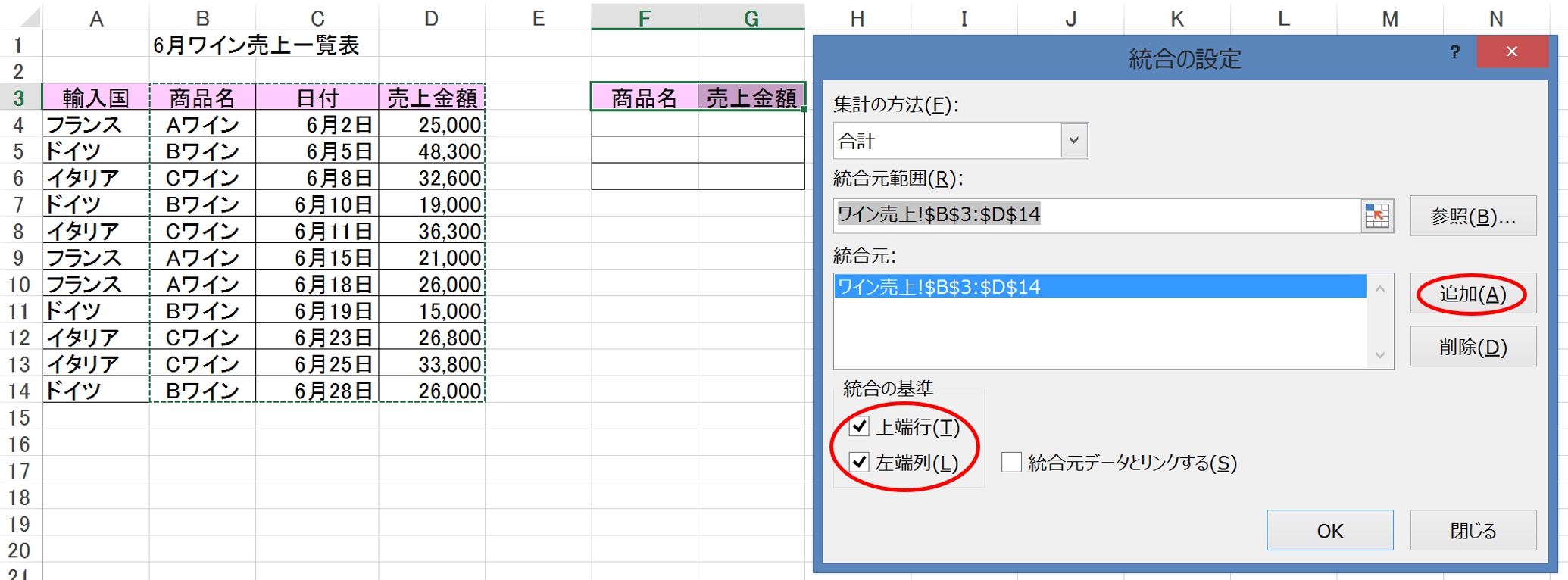Select column F header
The width and height of the screenshot is (1568, 580).
tap(644, 18)
